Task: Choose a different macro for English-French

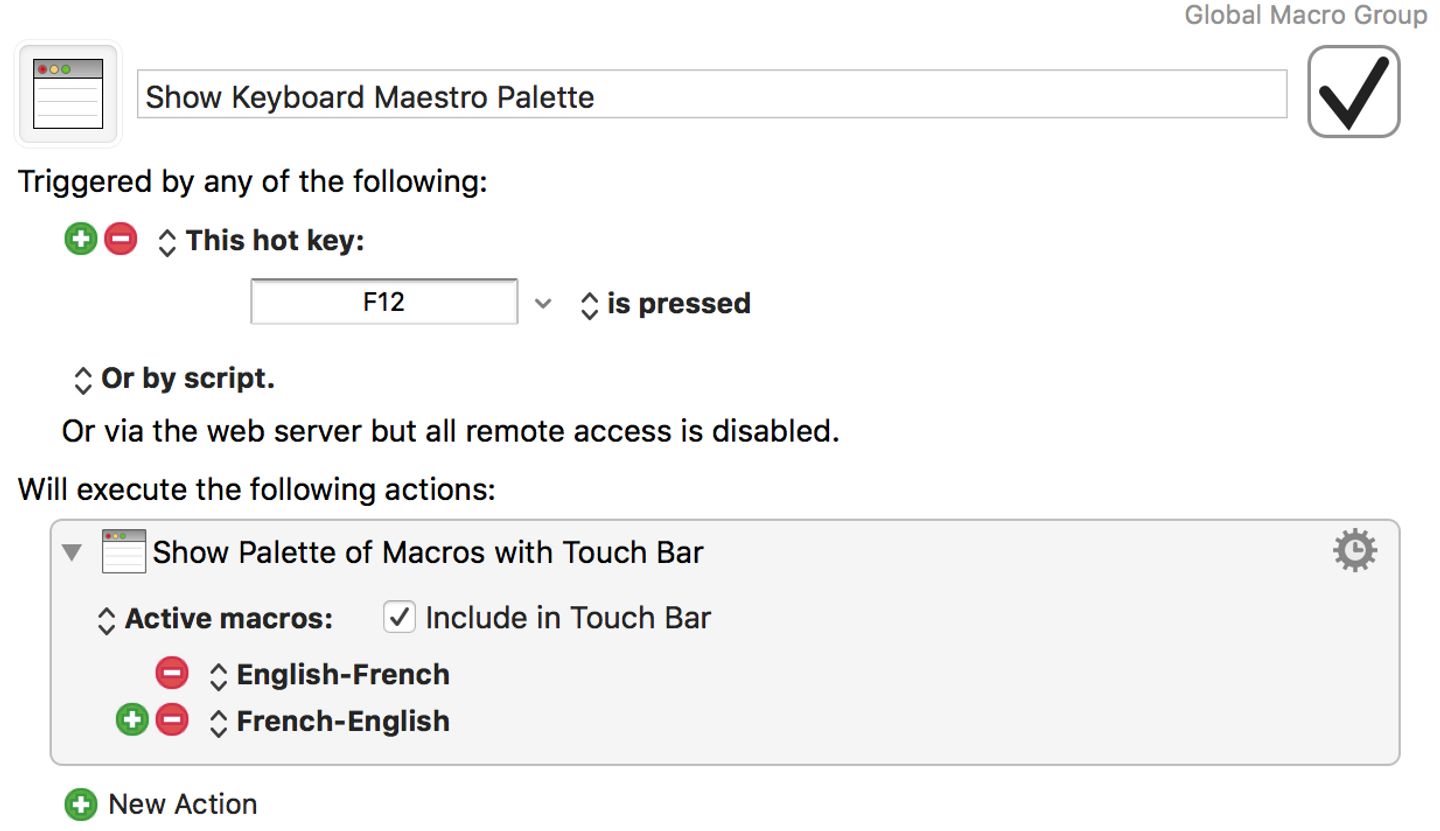Action: 219,676
